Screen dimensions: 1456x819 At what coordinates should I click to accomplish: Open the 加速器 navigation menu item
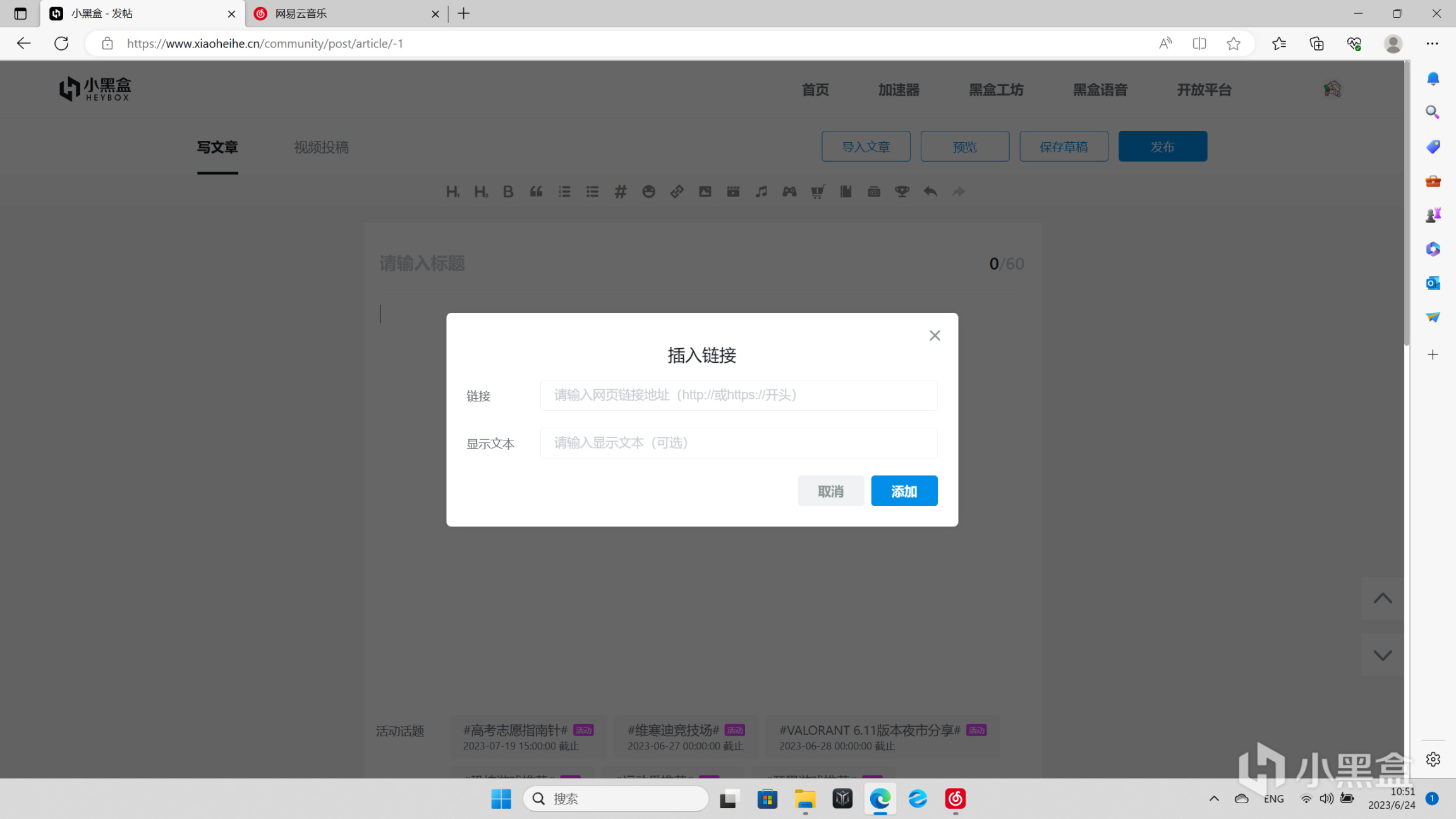tap(899, 90)
